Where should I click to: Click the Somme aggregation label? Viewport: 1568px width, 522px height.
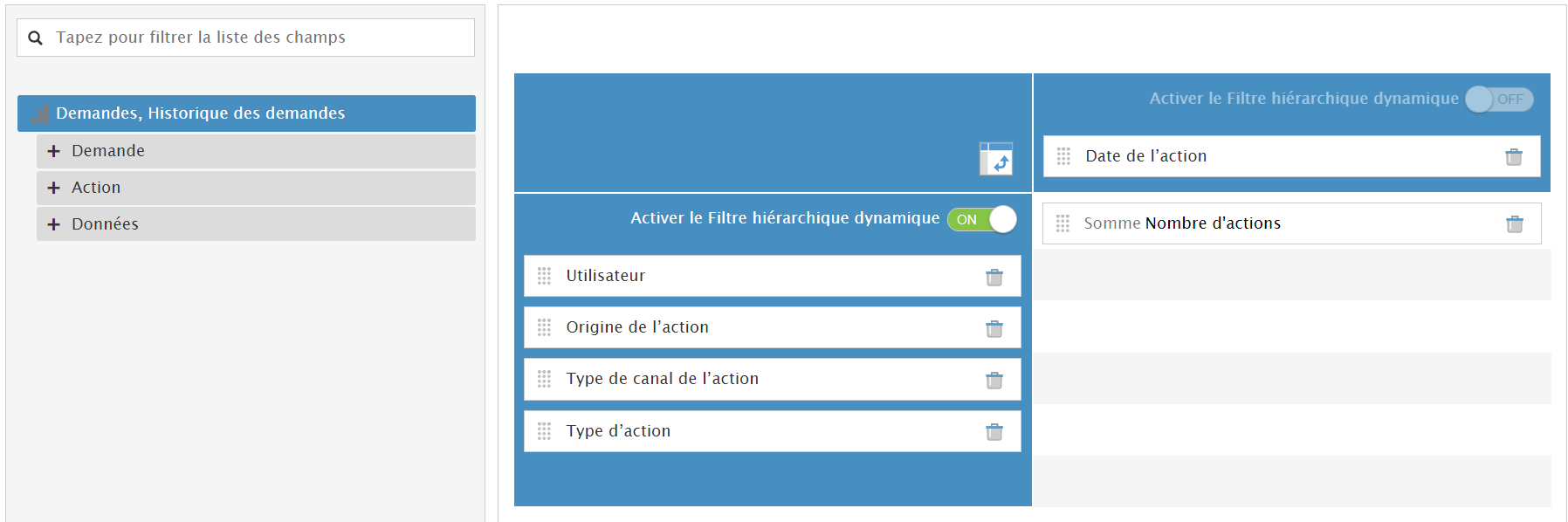[x=1111, y=223]
